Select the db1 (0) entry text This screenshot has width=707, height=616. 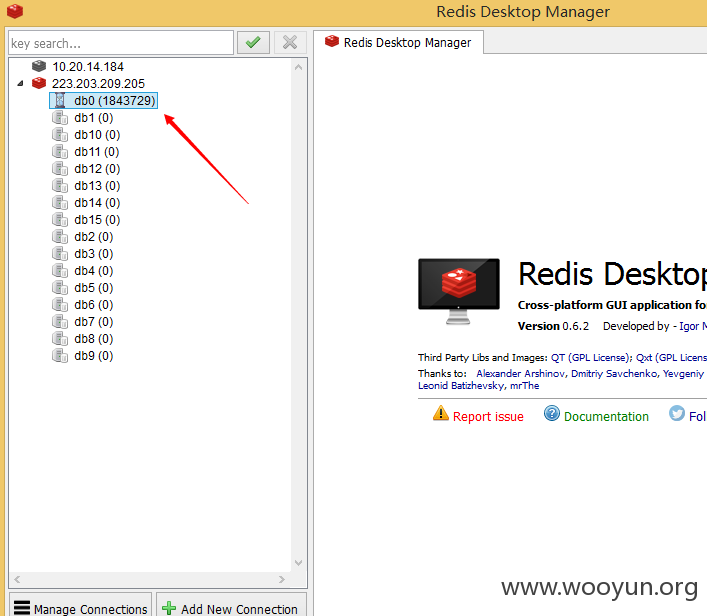[x=94, y=118]
